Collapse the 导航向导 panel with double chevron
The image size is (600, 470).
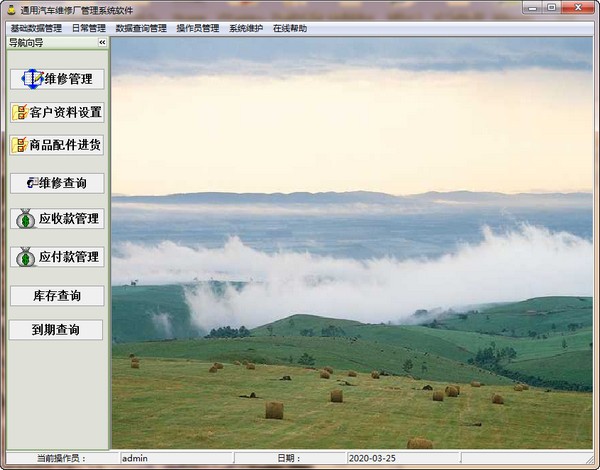tap(102, 42)
